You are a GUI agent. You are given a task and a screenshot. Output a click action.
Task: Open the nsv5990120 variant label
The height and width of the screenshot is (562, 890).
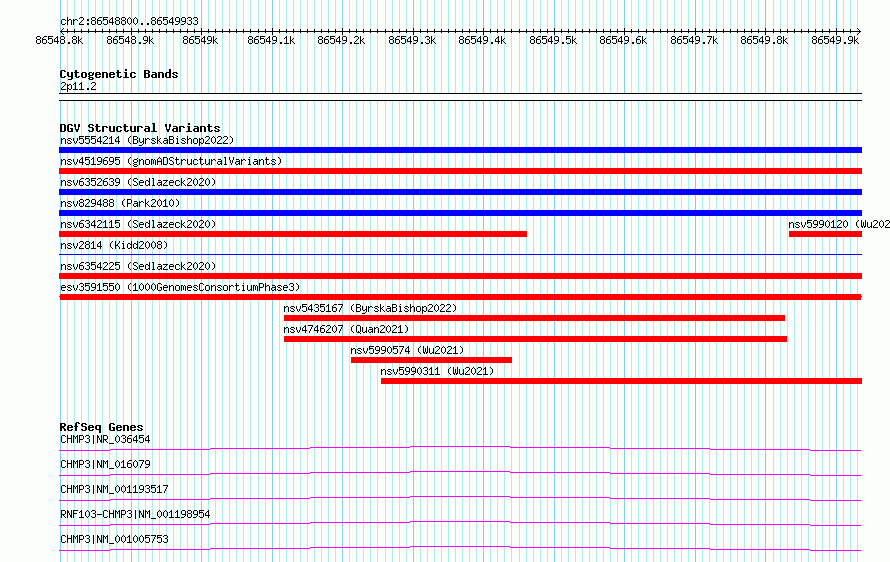[x=839, y=224]
